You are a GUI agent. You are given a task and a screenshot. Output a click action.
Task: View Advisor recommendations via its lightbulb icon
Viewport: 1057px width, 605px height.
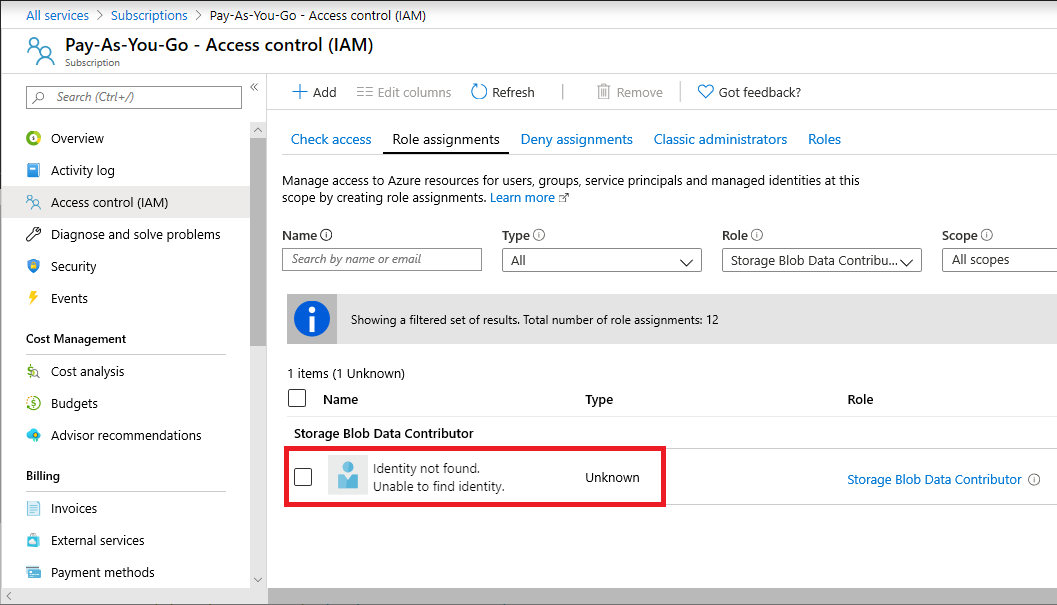coord(33,435)
